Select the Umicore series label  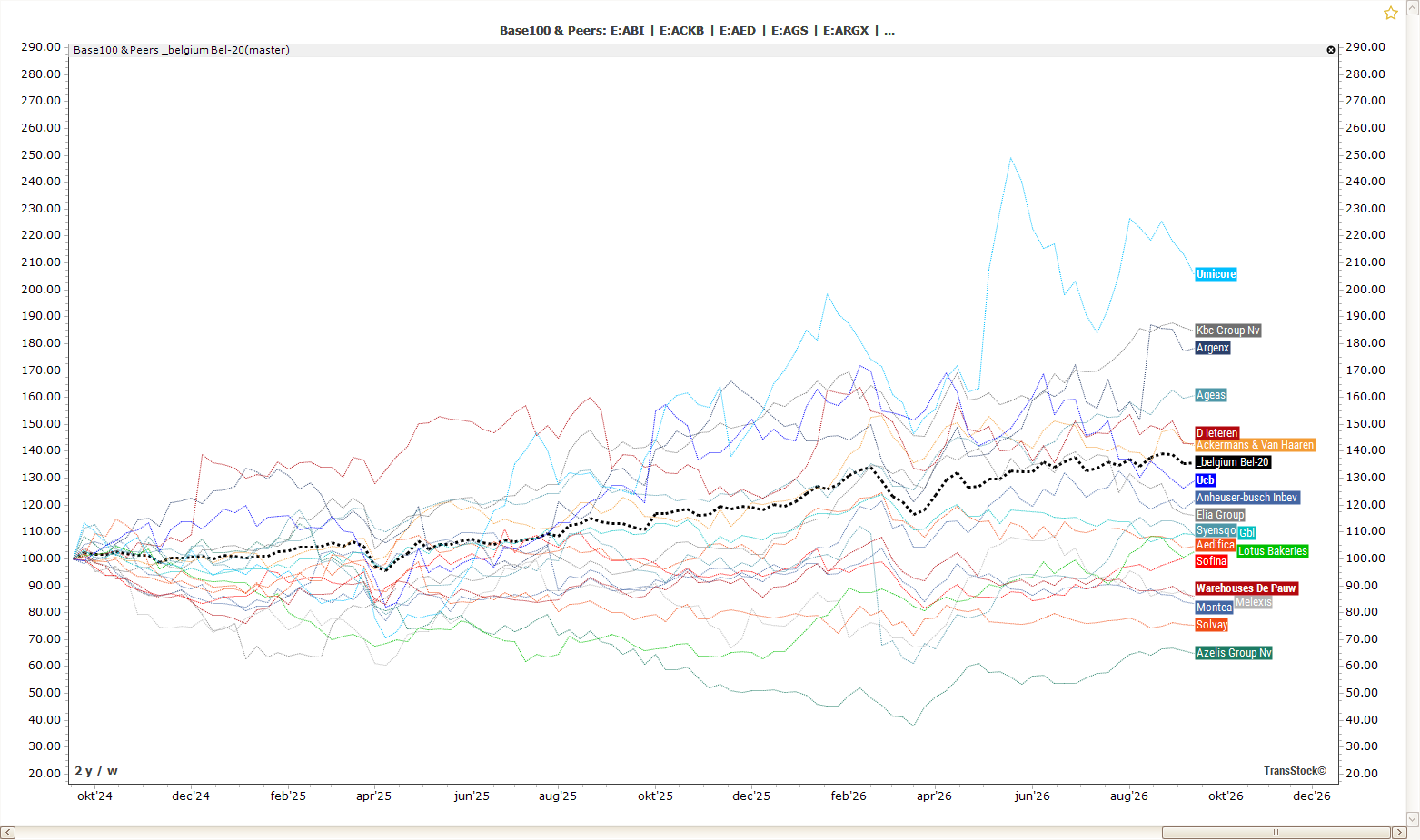tap(1216, 274)
